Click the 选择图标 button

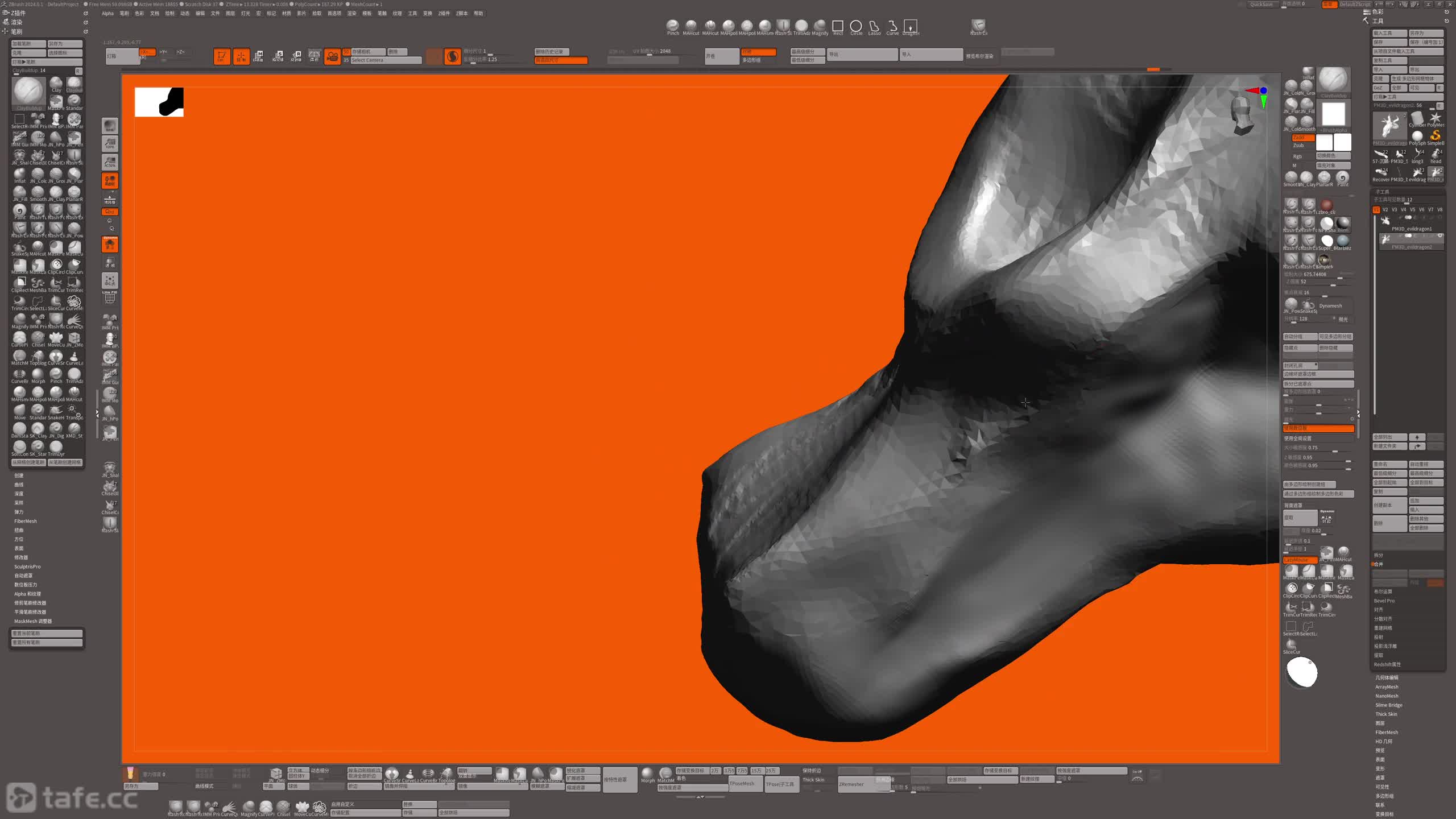tap(65, 53)
